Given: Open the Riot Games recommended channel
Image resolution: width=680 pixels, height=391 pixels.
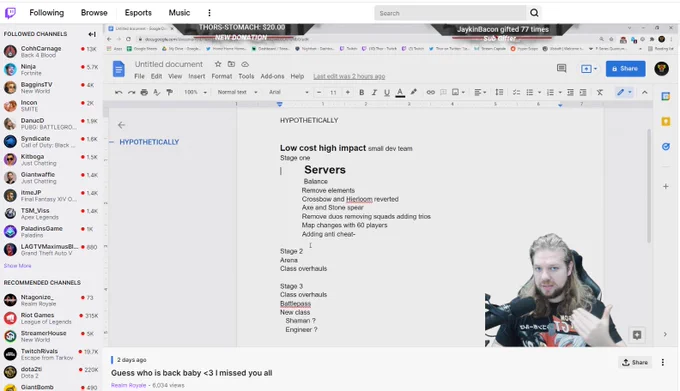Looking at the screenshot, I should click(51, 318).
